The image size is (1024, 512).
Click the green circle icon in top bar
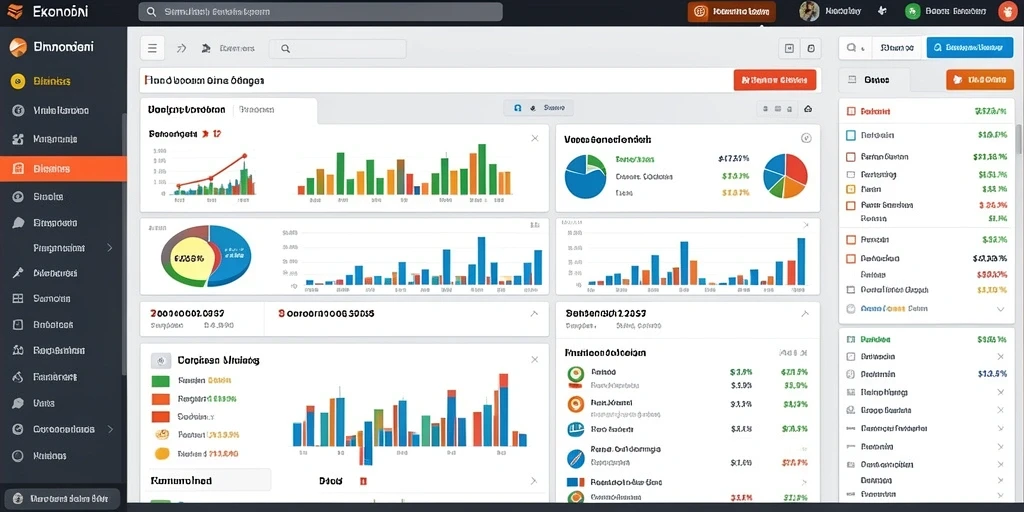[913, 11]
